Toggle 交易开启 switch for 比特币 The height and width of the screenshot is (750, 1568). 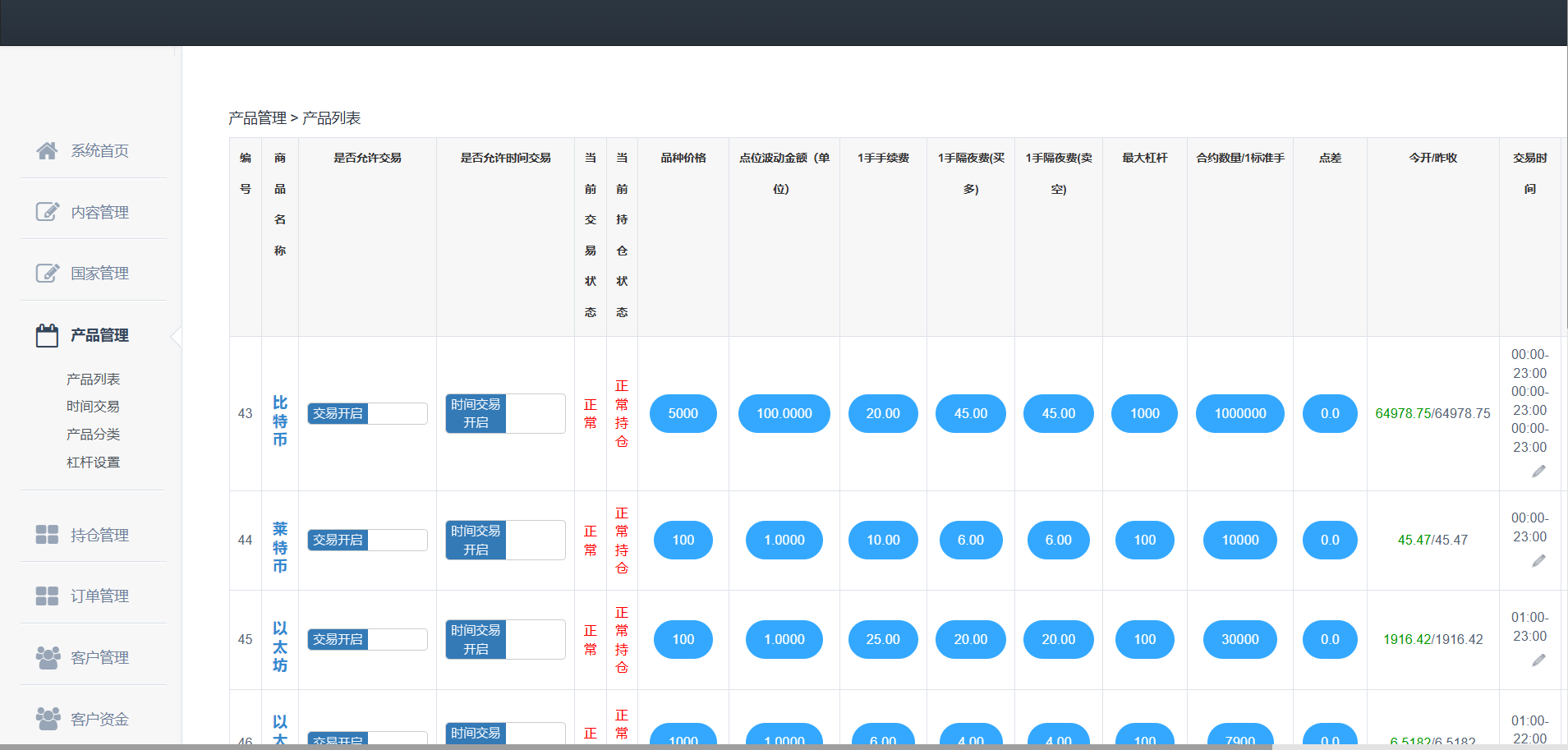[x=367, y=413]
